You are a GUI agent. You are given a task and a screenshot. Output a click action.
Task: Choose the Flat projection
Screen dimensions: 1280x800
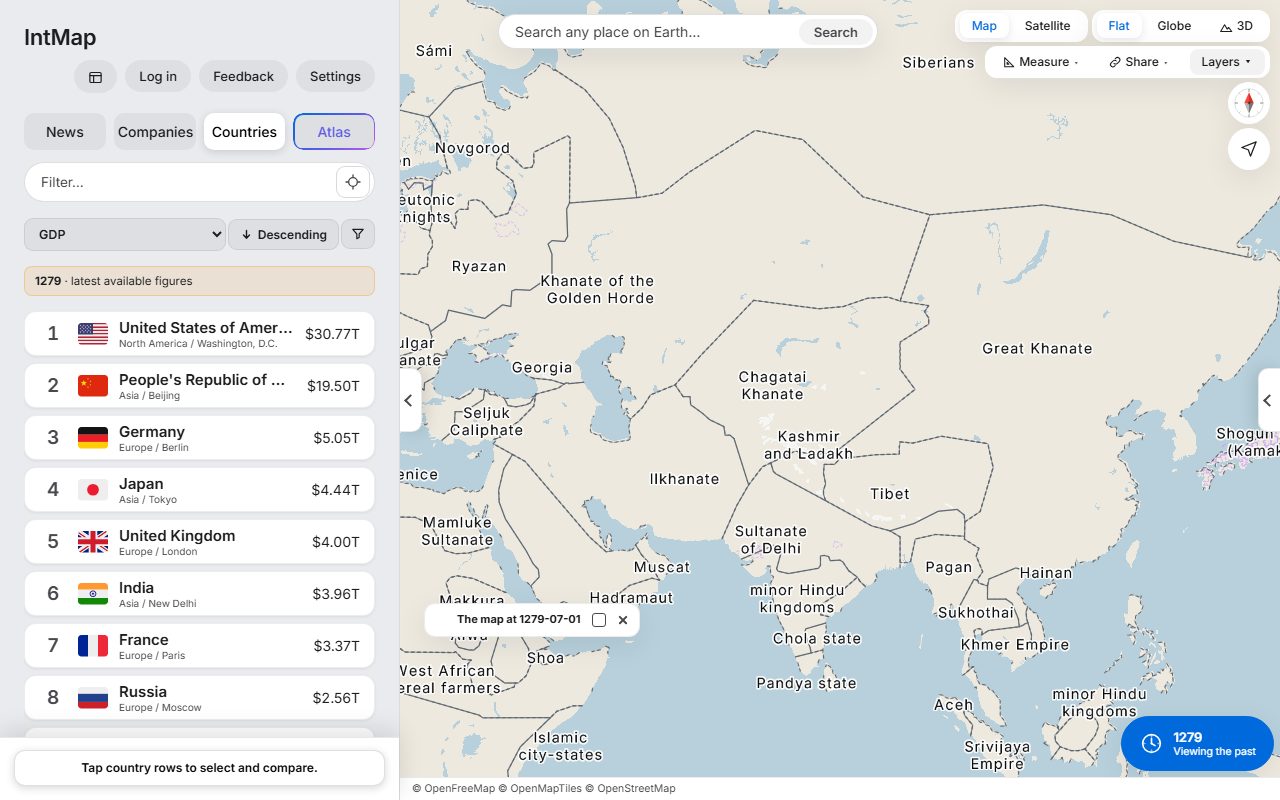(x=1118, y=26)
